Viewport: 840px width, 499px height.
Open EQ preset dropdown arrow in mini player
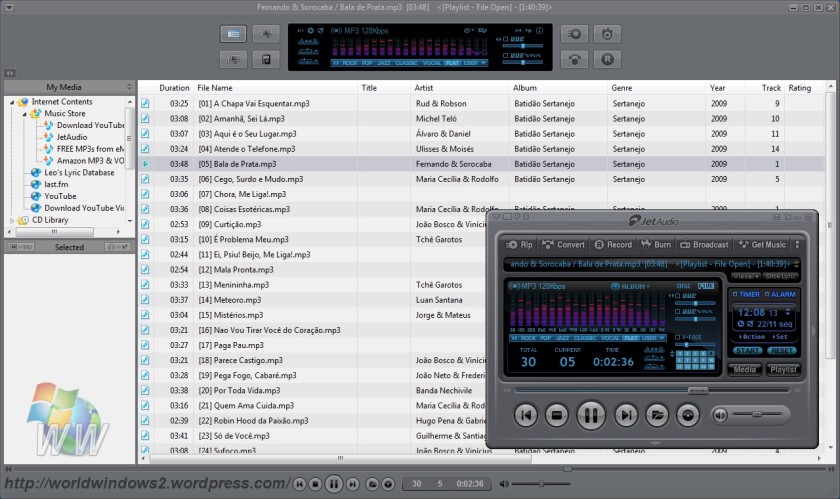click(x=662, y=338)
